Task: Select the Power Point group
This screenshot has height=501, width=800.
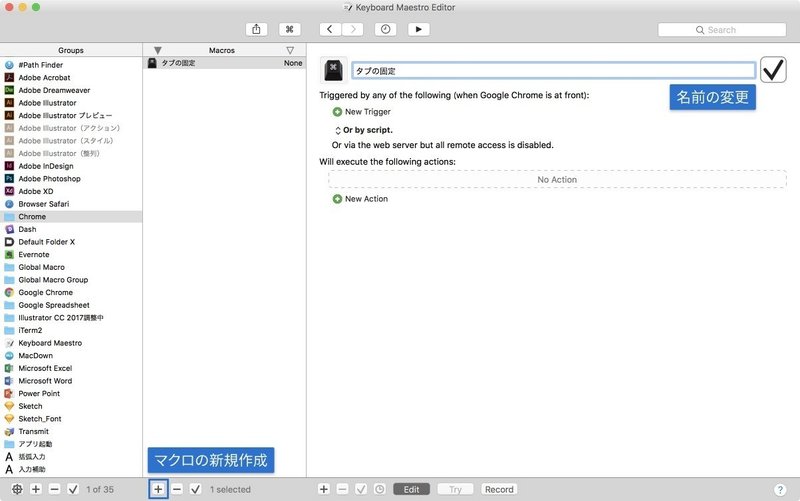Action: pyautogui.click(x=71, y=394)
